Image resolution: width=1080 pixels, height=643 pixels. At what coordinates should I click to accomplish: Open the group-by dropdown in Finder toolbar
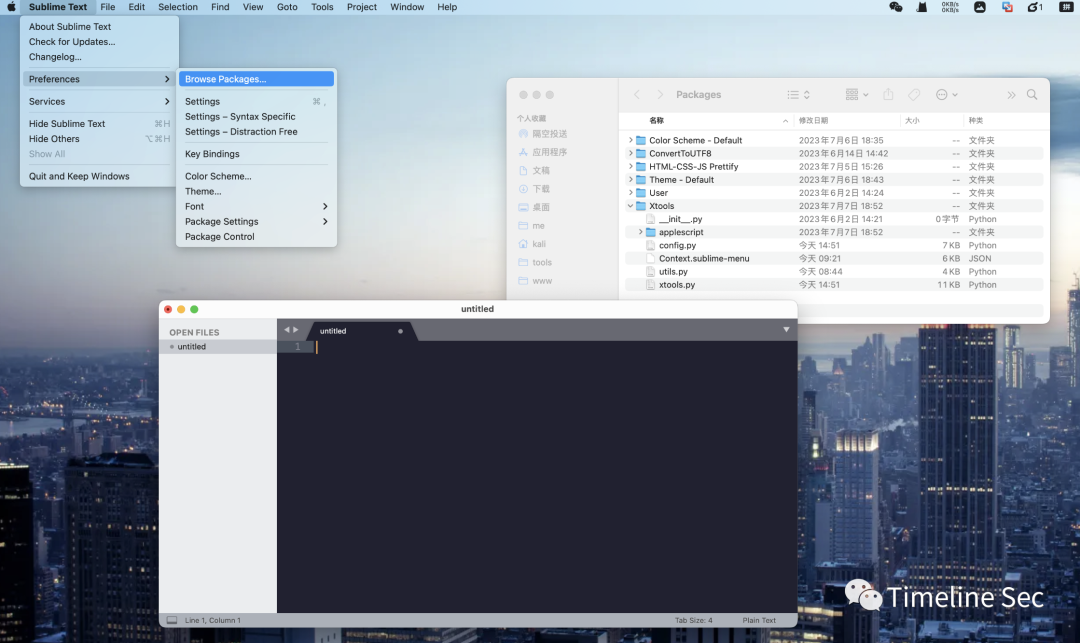[x=857, y=94]
